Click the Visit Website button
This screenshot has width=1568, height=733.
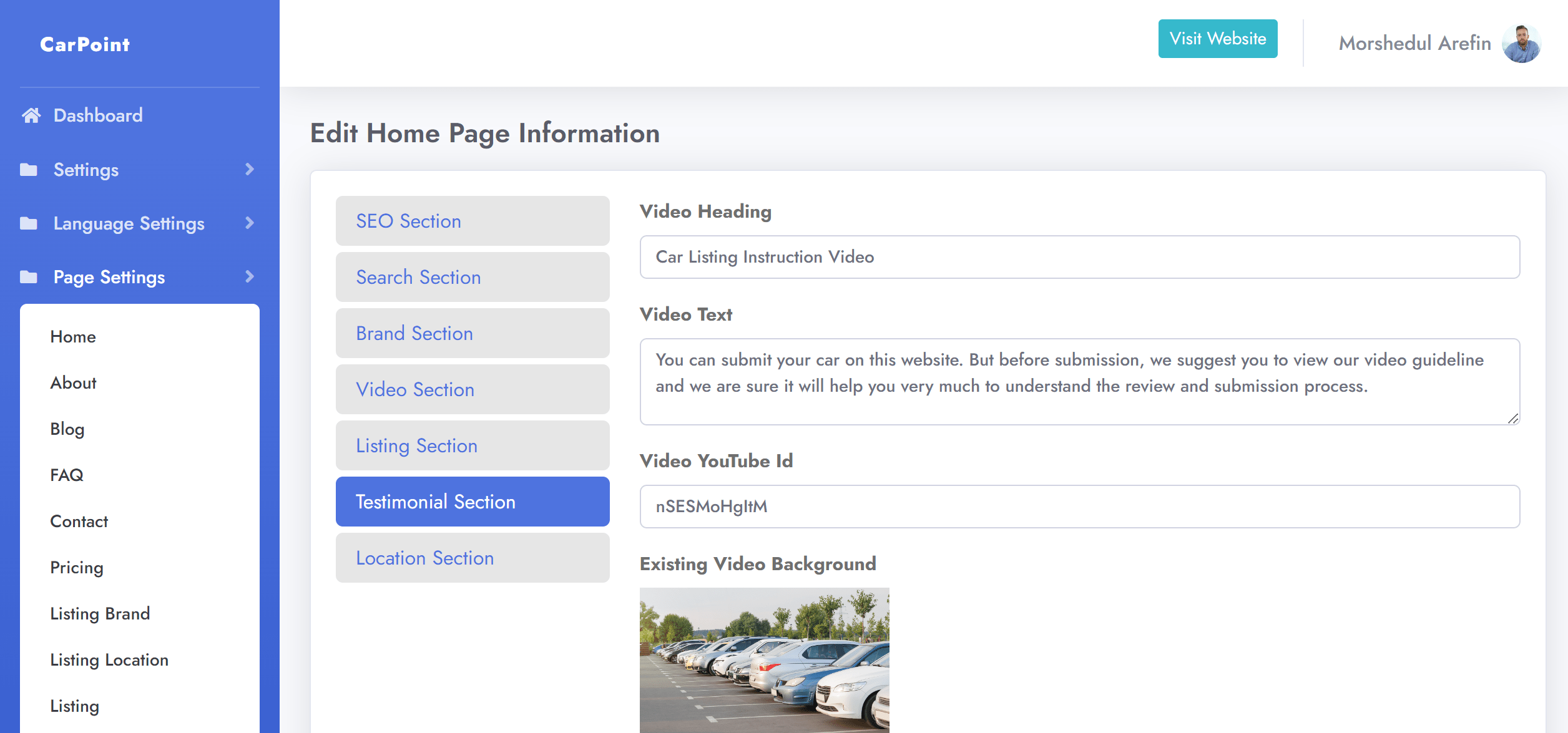point(1217,38)
